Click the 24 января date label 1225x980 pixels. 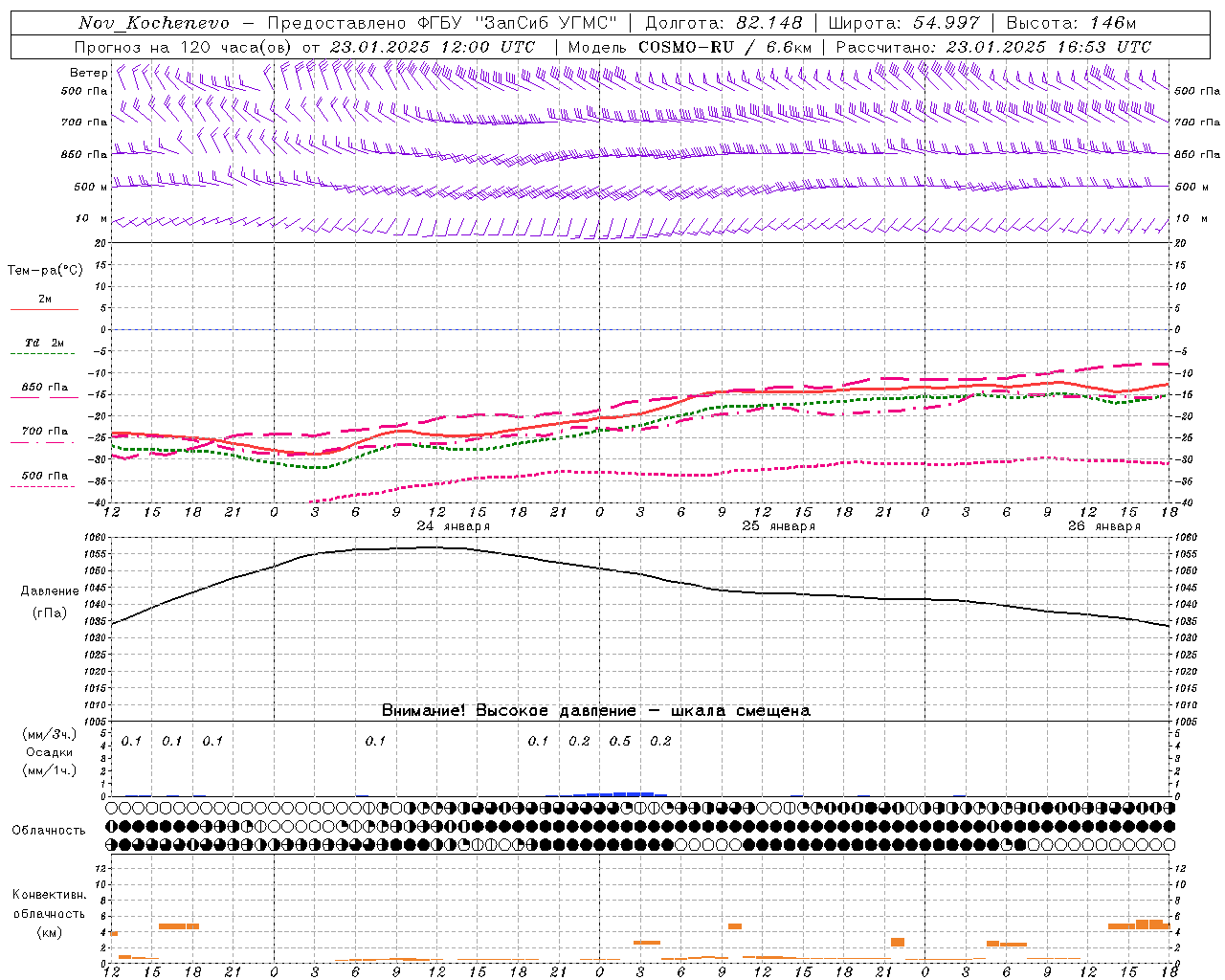tap(454, 526)
